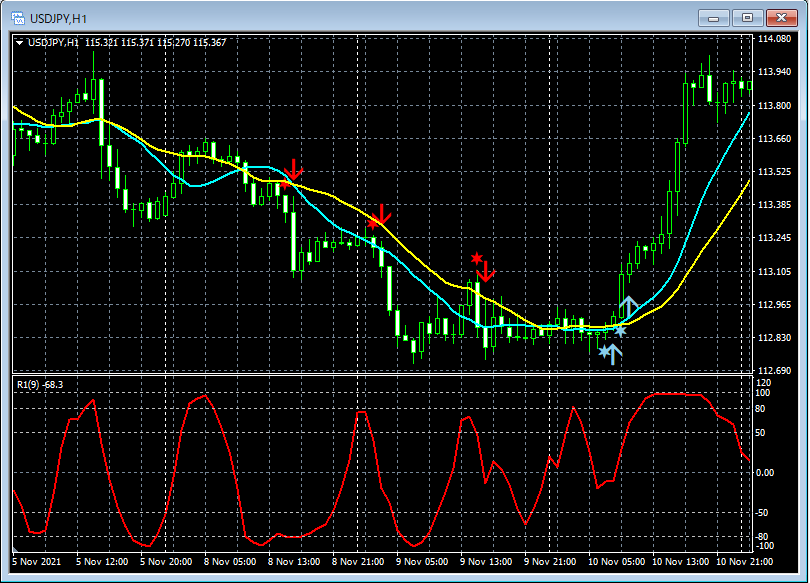Click the 10 Nov 13:00 time label
Viewport: 810px width, 583px height.
coord(681,562)
